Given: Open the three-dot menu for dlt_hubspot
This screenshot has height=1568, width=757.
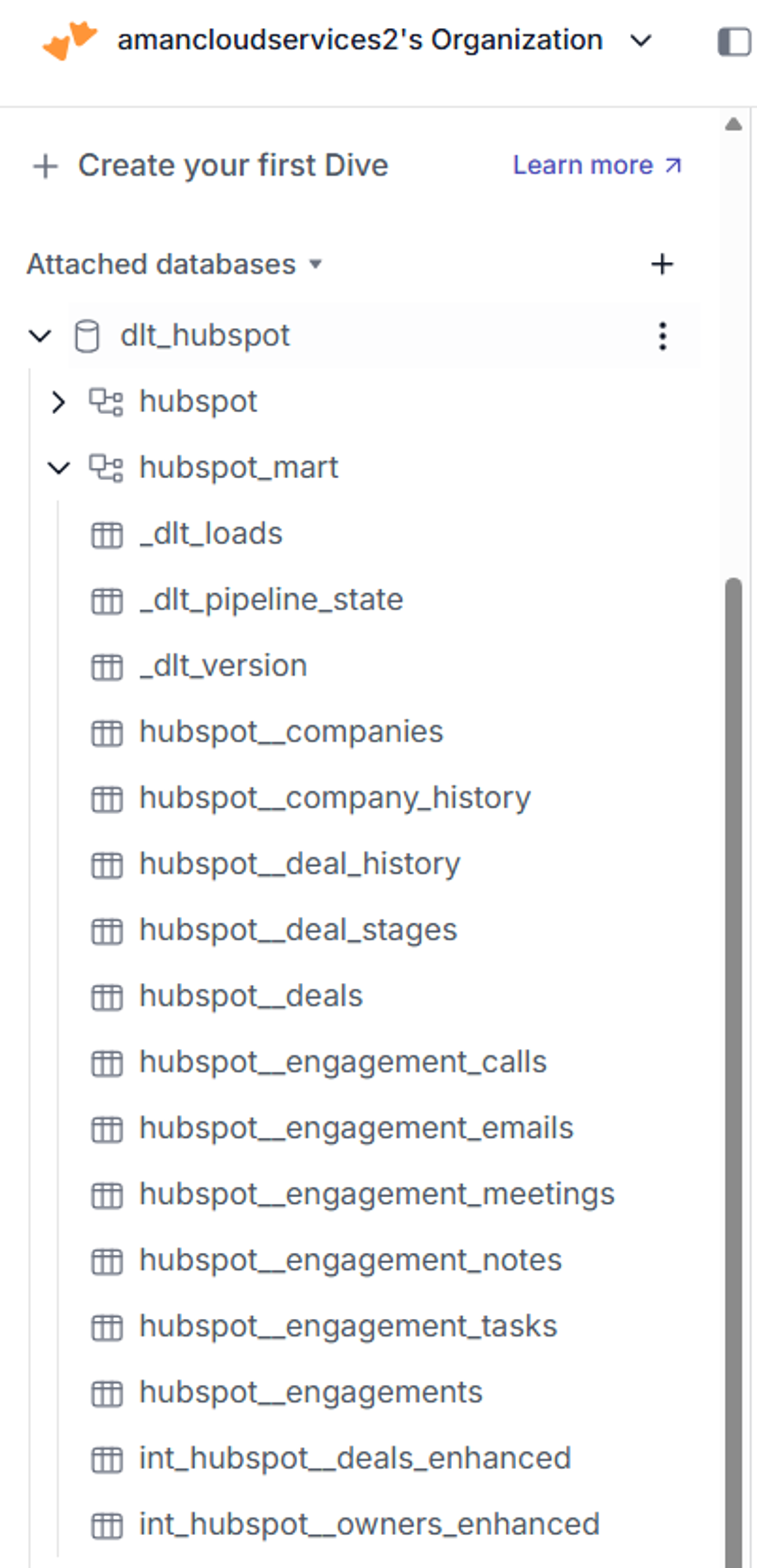Looking at the screenshot, I should (663, 336).
